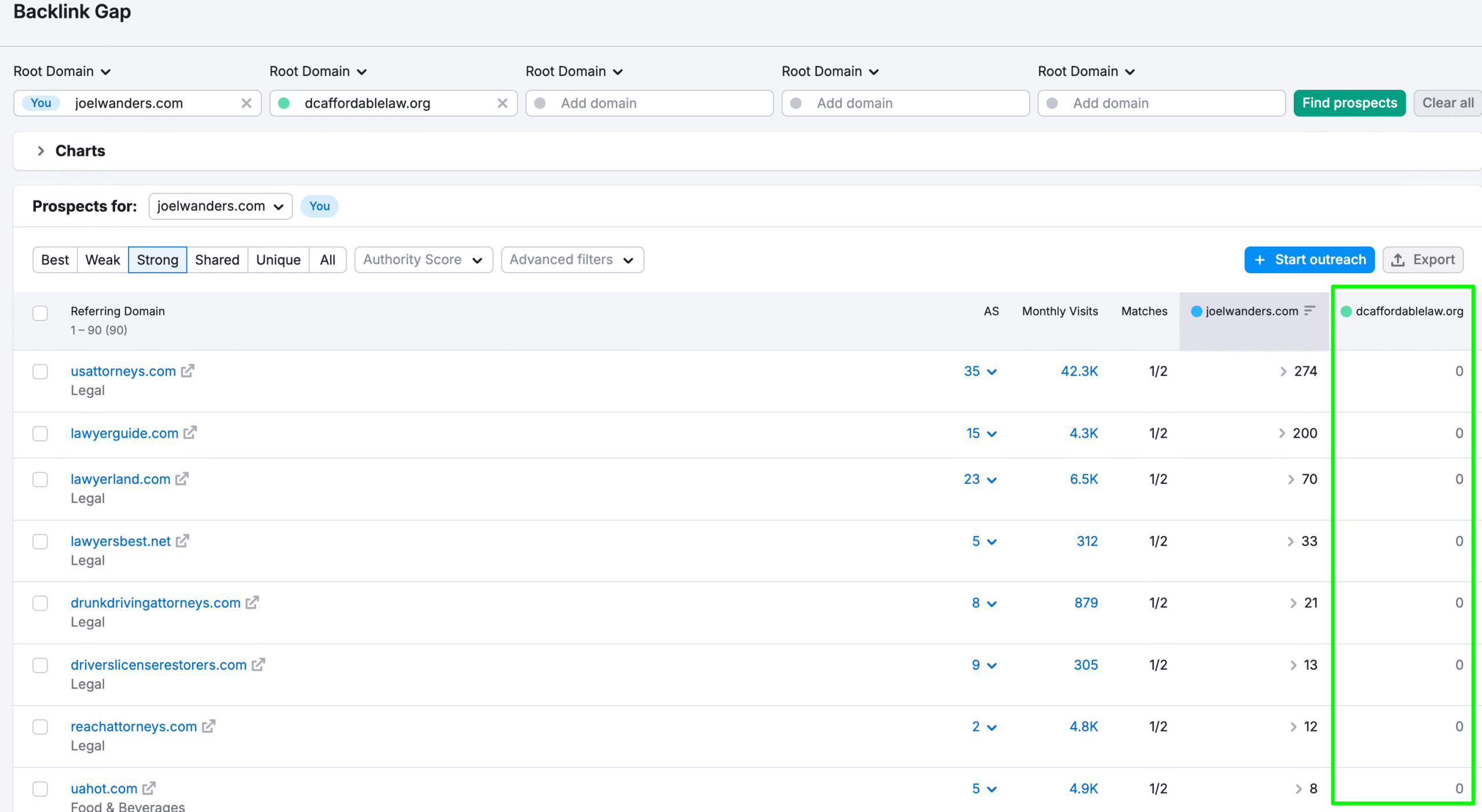1482x812 pixels.
Task: Open drunkdrivingattorneys.com external link icon
Action: (252, 602)
